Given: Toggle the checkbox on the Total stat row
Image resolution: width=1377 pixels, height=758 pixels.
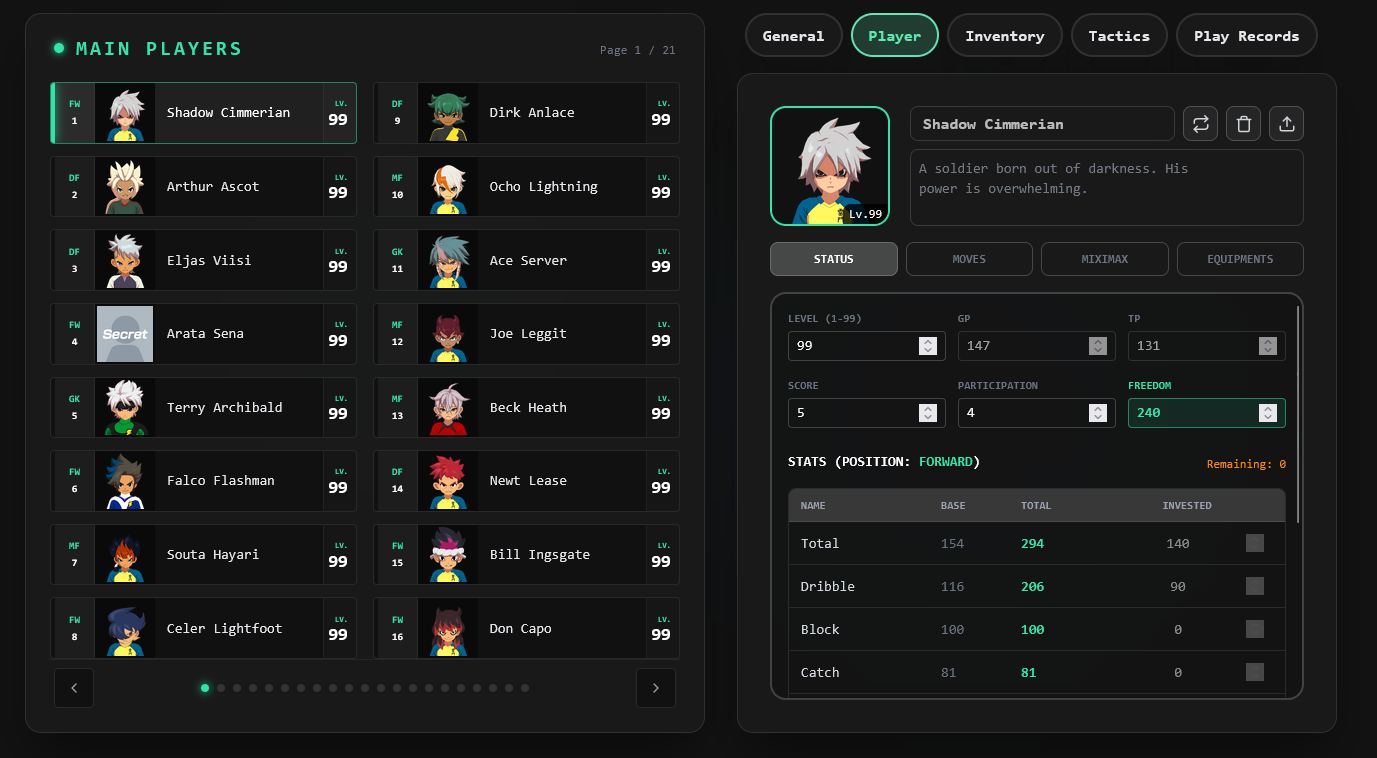Looking at the screenshot, I should 1255,543.
